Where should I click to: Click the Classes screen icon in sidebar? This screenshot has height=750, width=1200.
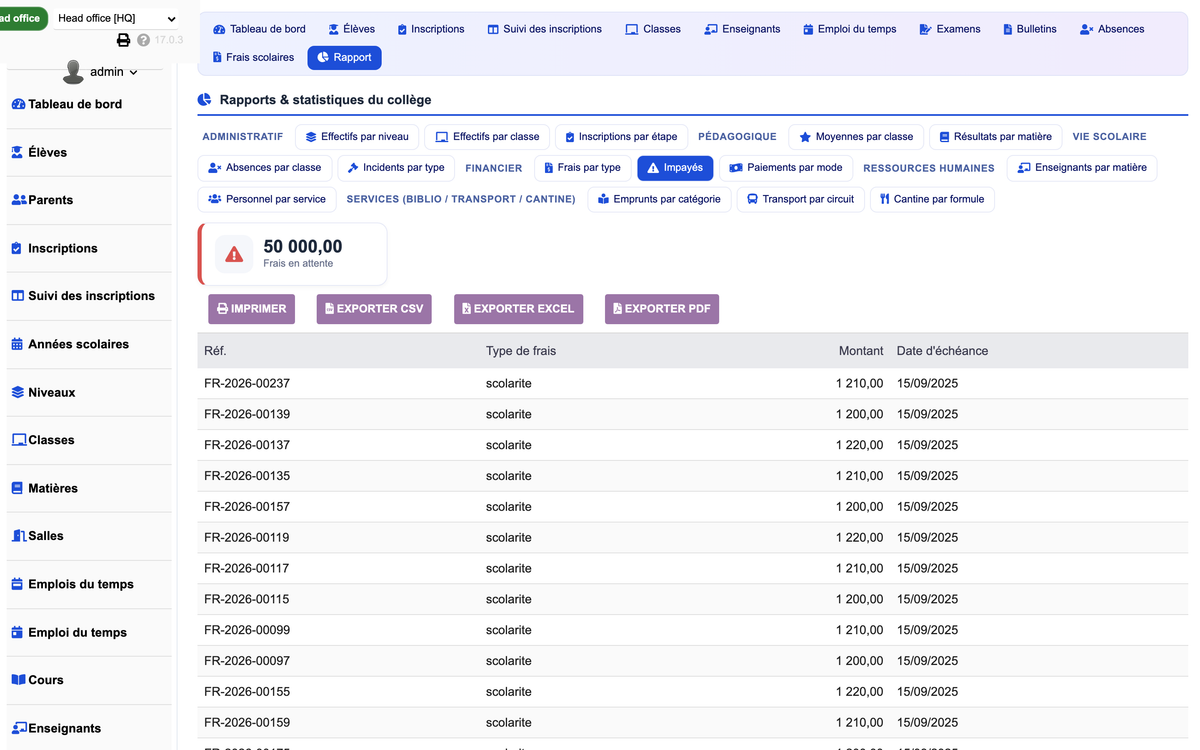(19, 440)
